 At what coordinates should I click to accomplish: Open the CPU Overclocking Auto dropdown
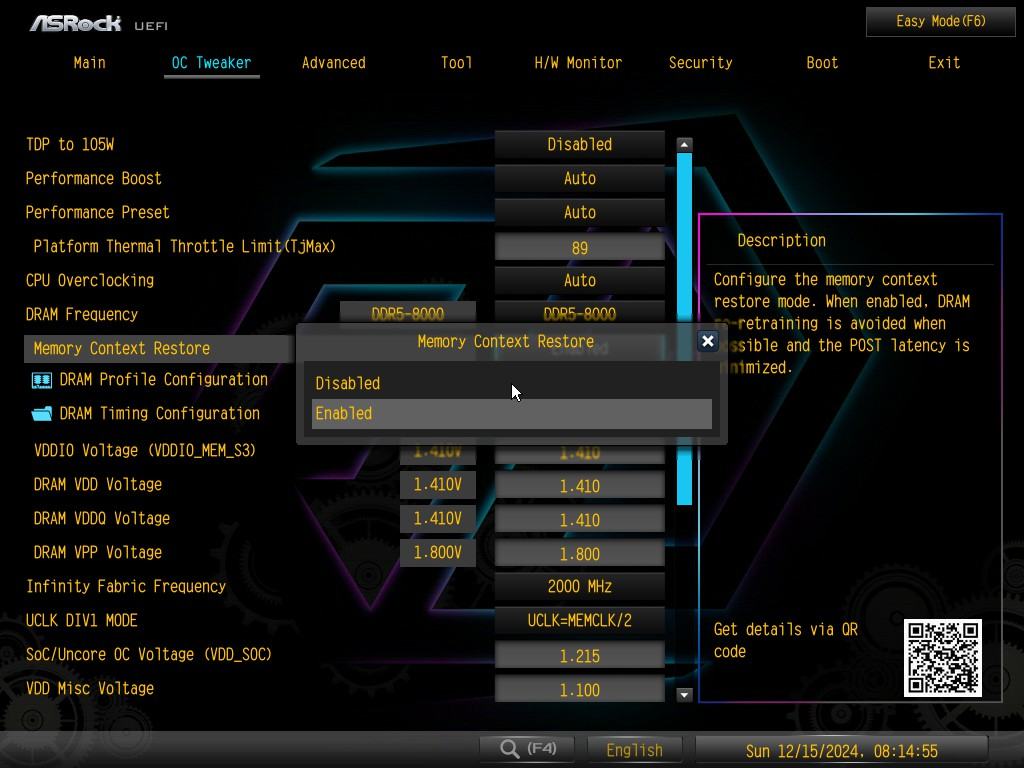579,280
